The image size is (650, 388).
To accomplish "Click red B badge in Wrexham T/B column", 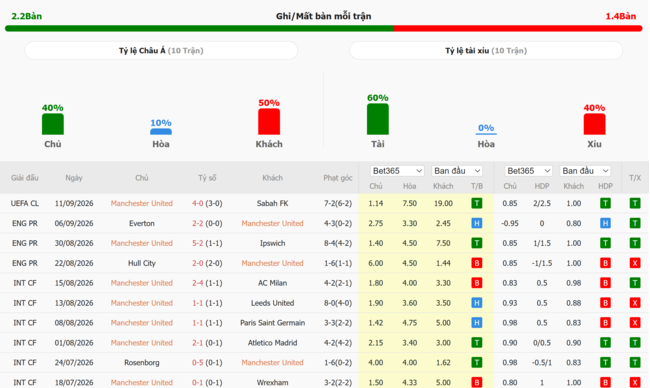I will (x=477, y=383).
